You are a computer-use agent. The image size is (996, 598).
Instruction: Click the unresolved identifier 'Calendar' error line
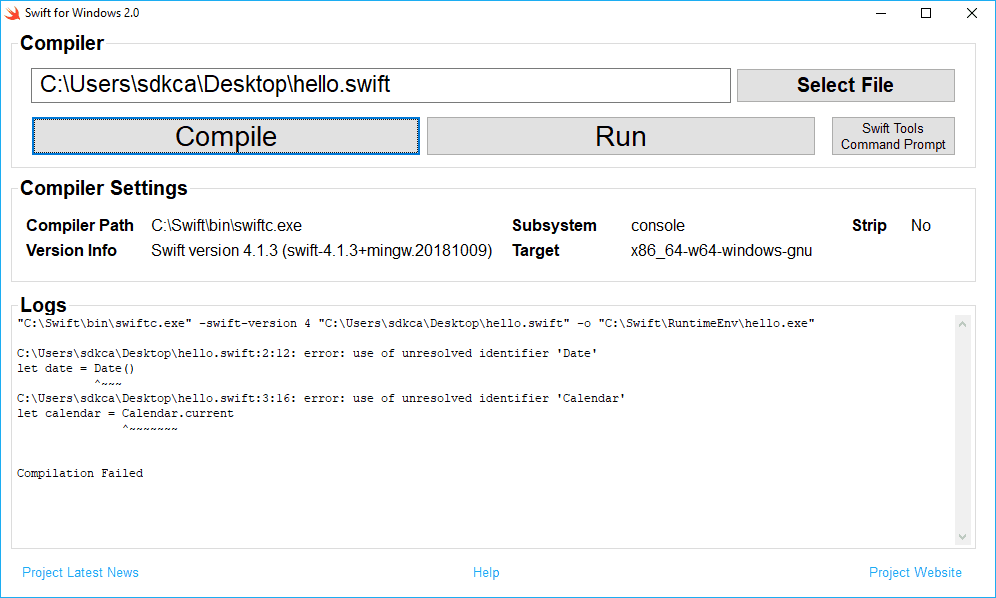(321, 398)
